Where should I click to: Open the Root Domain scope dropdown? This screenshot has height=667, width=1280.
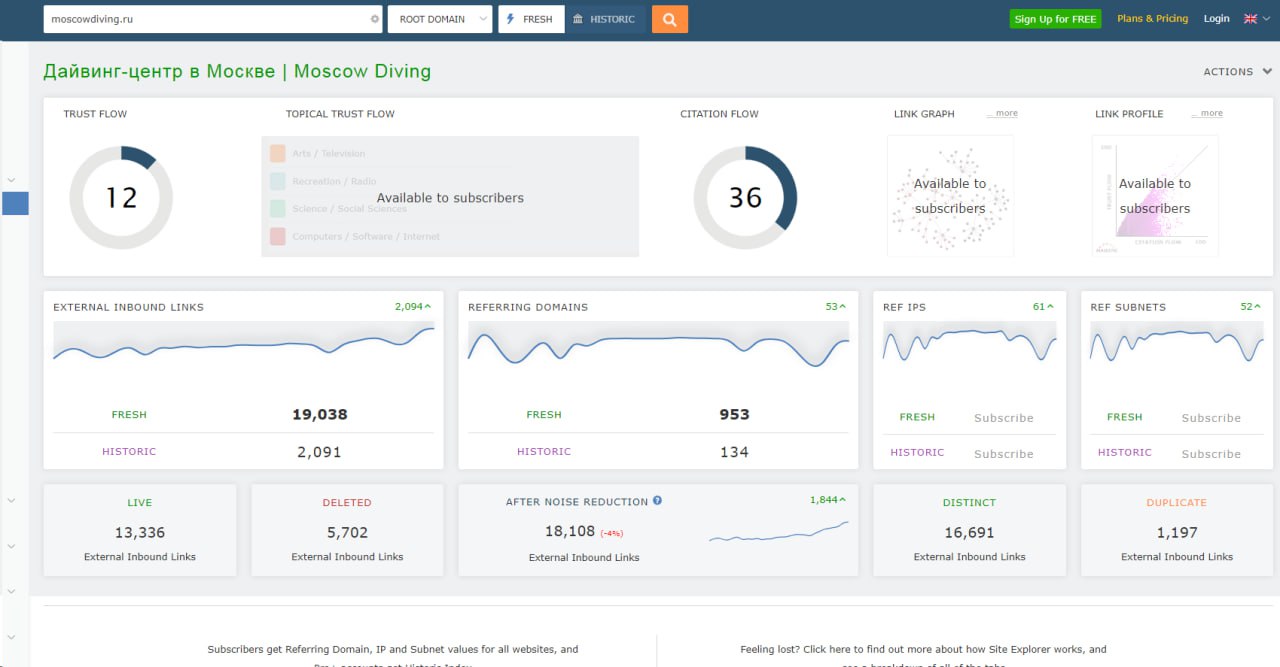440,19
